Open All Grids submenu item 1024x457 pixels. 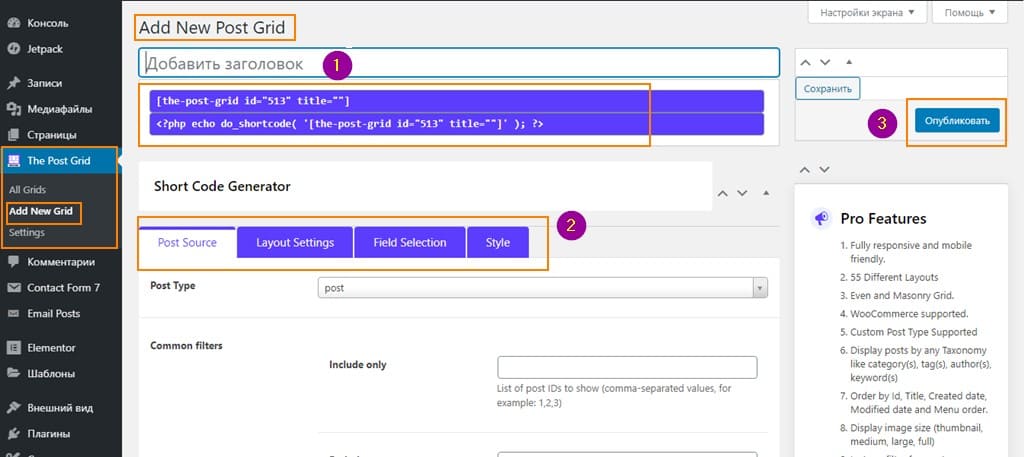coord(27,190)
